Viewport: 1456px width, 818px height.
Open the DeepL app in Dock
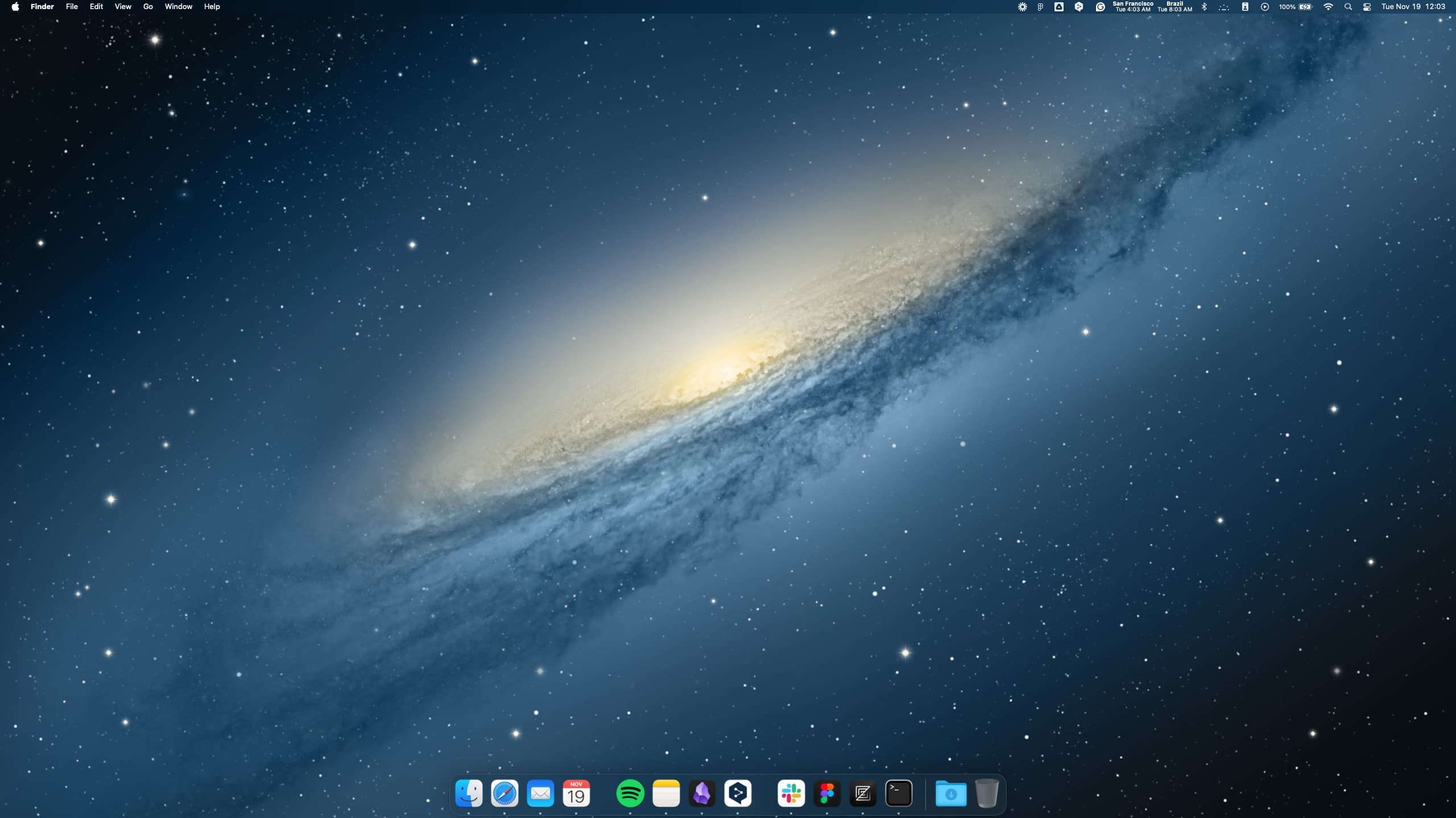coord(738,794)
